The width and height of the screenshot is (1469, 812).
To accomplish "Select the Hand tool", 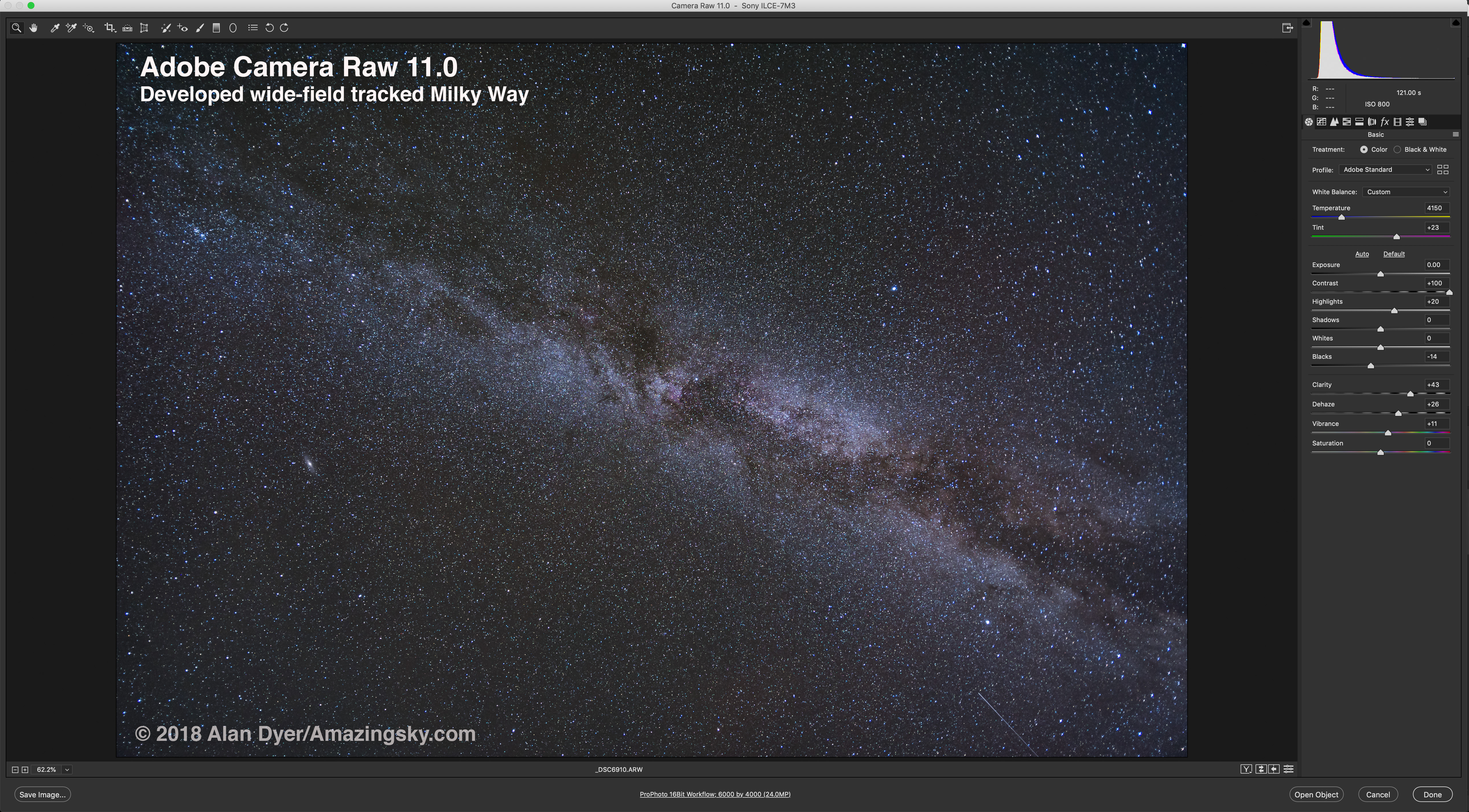I will tap(34, 28).
